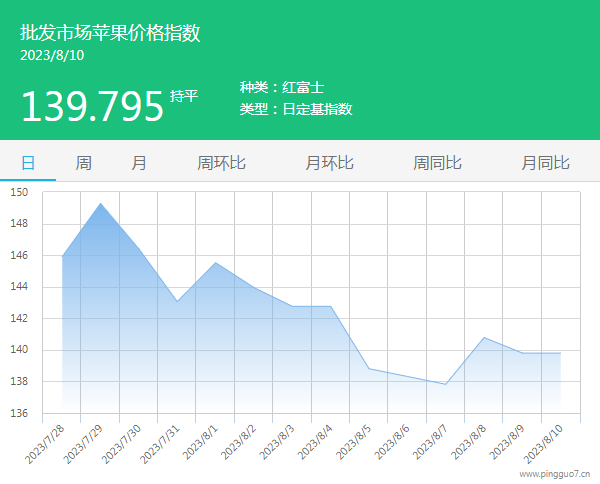
Task: Click the chart peak at 2023/7/29
Action: [x=100, y=204]
